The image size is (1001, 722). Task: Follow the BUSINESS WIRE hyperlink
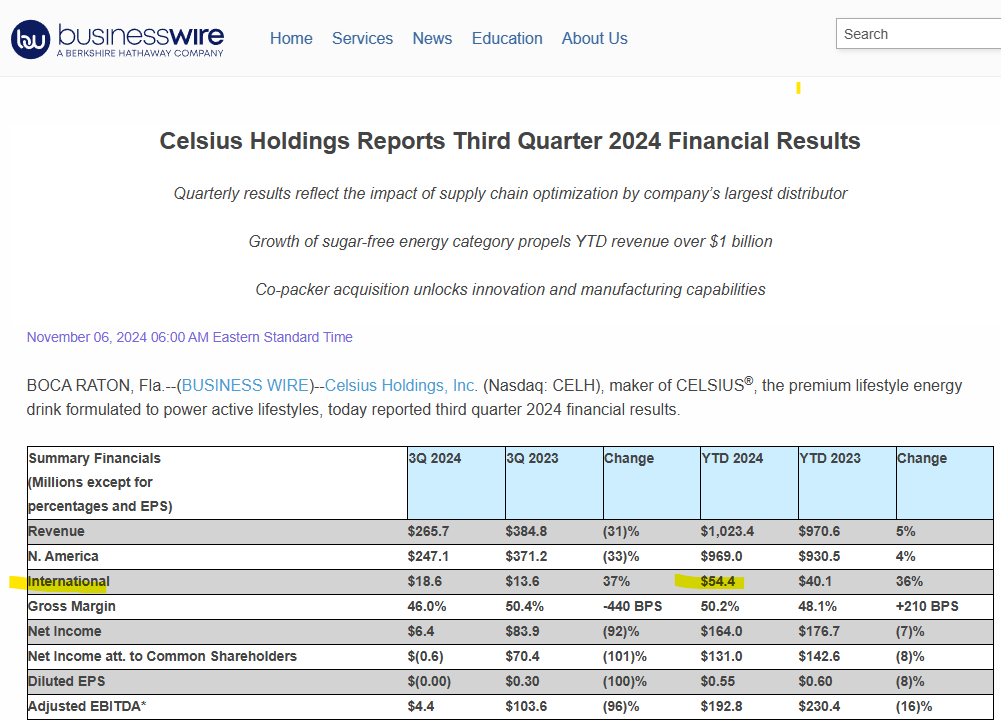click(x=245, y=386)
